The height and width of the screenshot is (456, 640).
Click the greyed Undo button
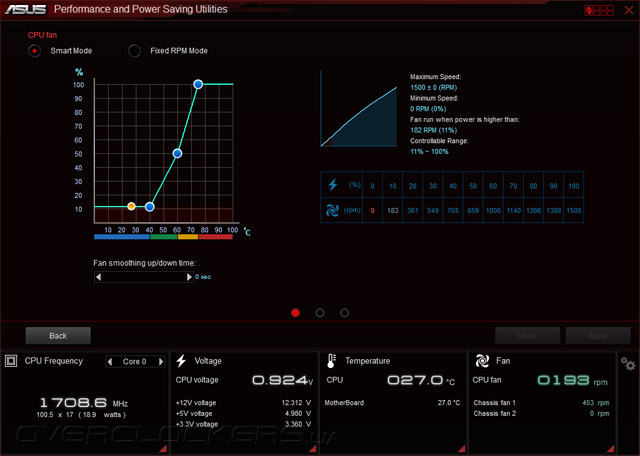pyautogui.click(x=527, y=336)
